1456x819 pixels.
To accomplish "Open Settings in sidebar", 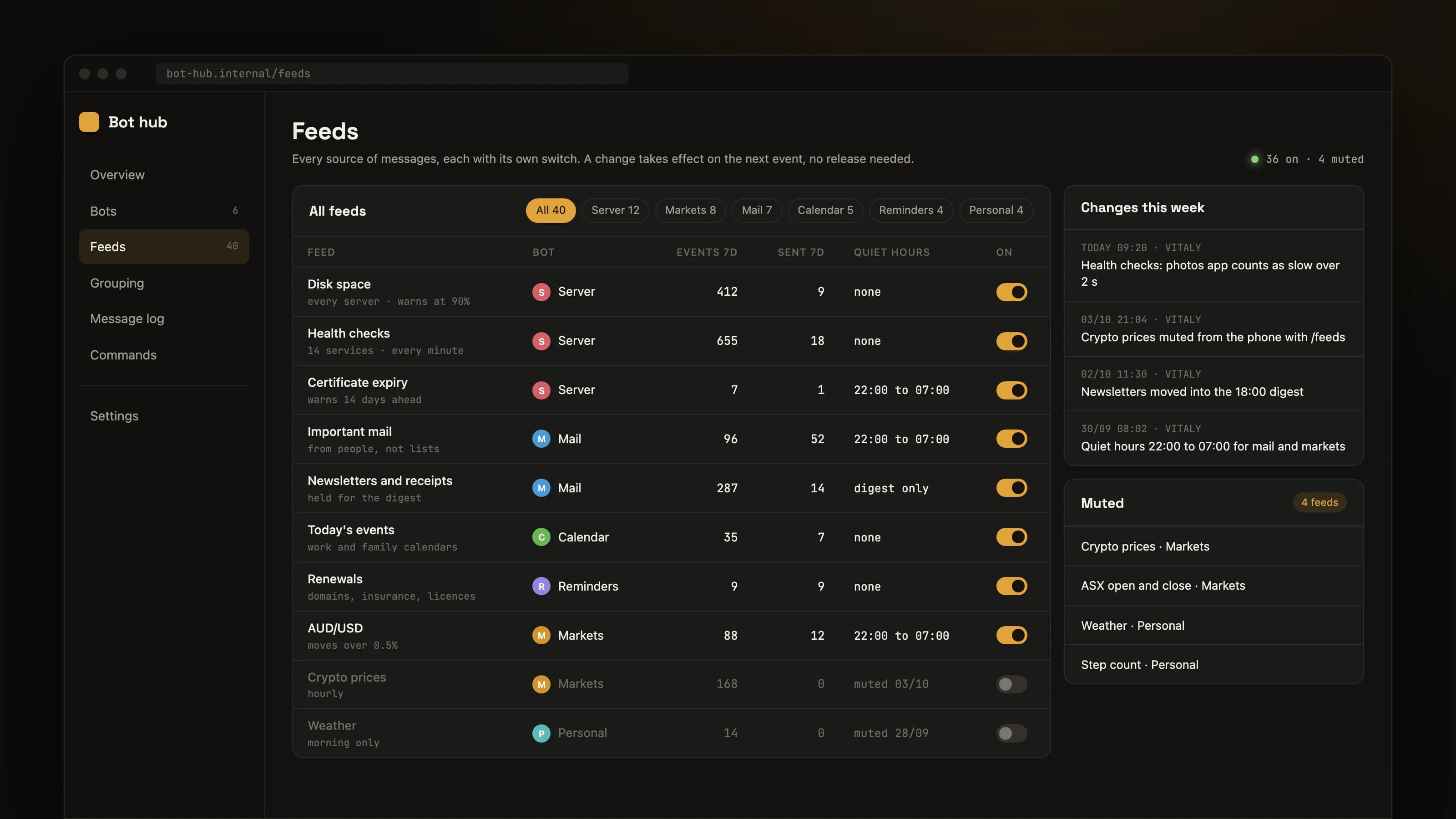I will point(164,416).
